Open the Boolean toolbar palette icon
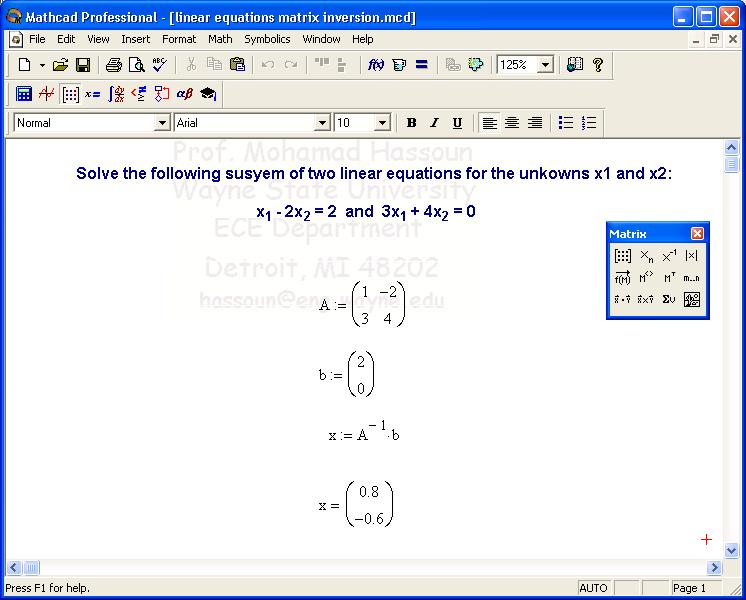The image size is (746, 600). click(139, 94)
